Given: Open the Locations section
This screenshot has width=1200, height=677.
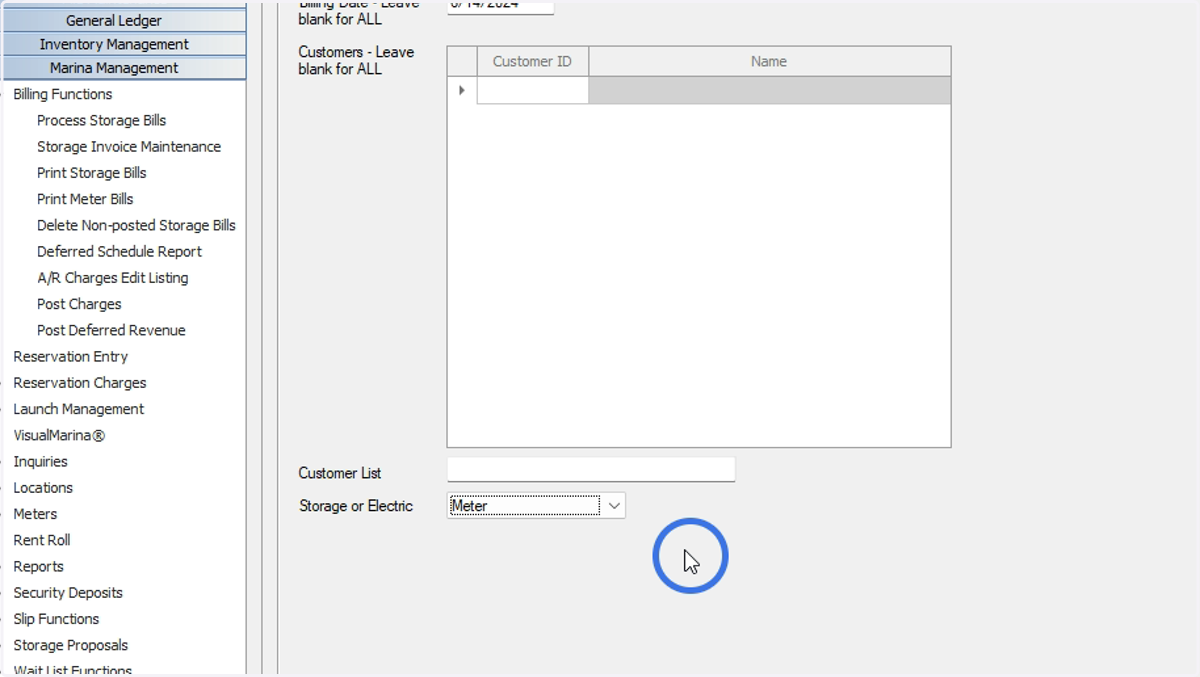Looking at the screenshot, I should click(43, 488).
